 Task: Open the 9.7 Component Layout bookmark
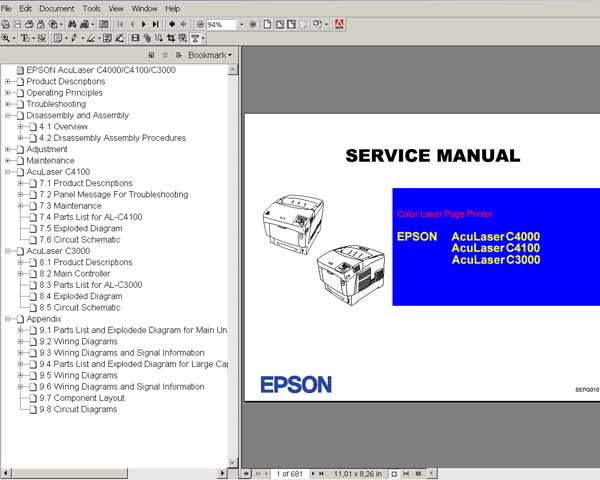(82, 398)
